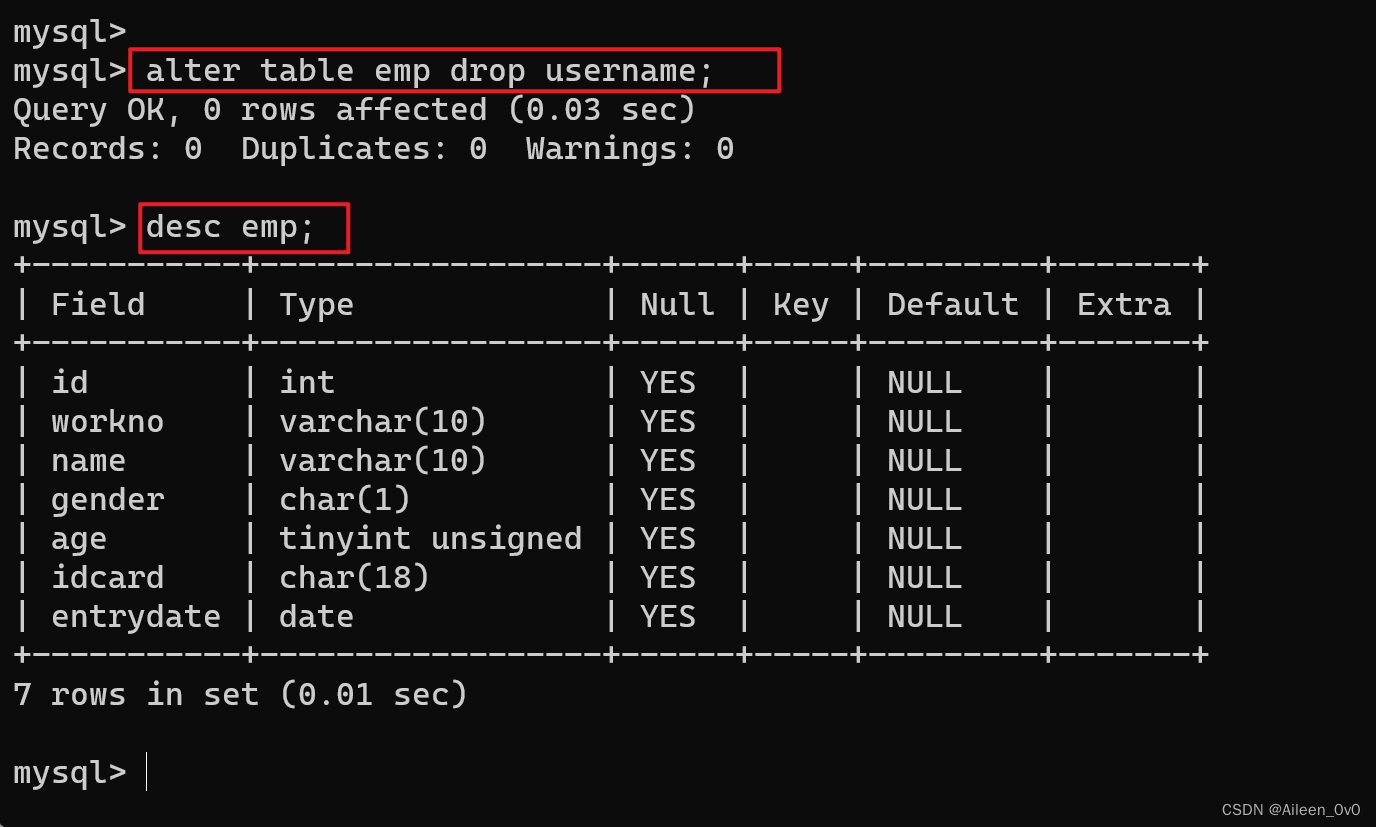
Task: Click the Type column header
Action: click(x=316, y=304)
